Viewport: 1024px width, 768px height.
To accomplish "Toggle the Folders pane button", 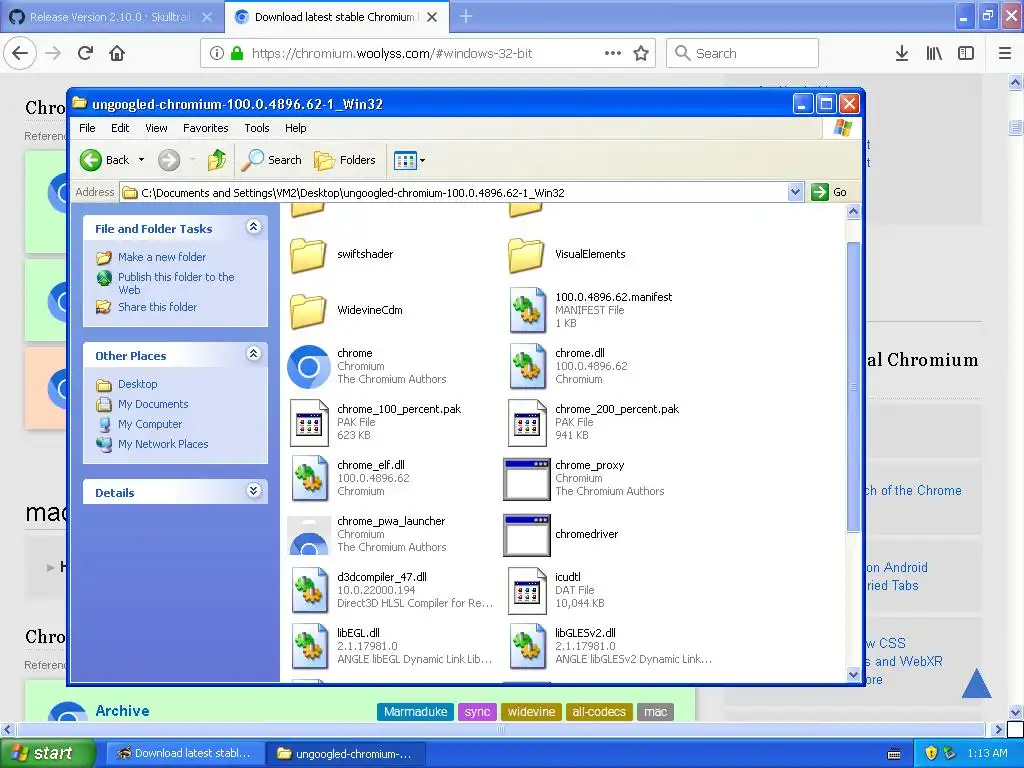I will click(345, 160).
